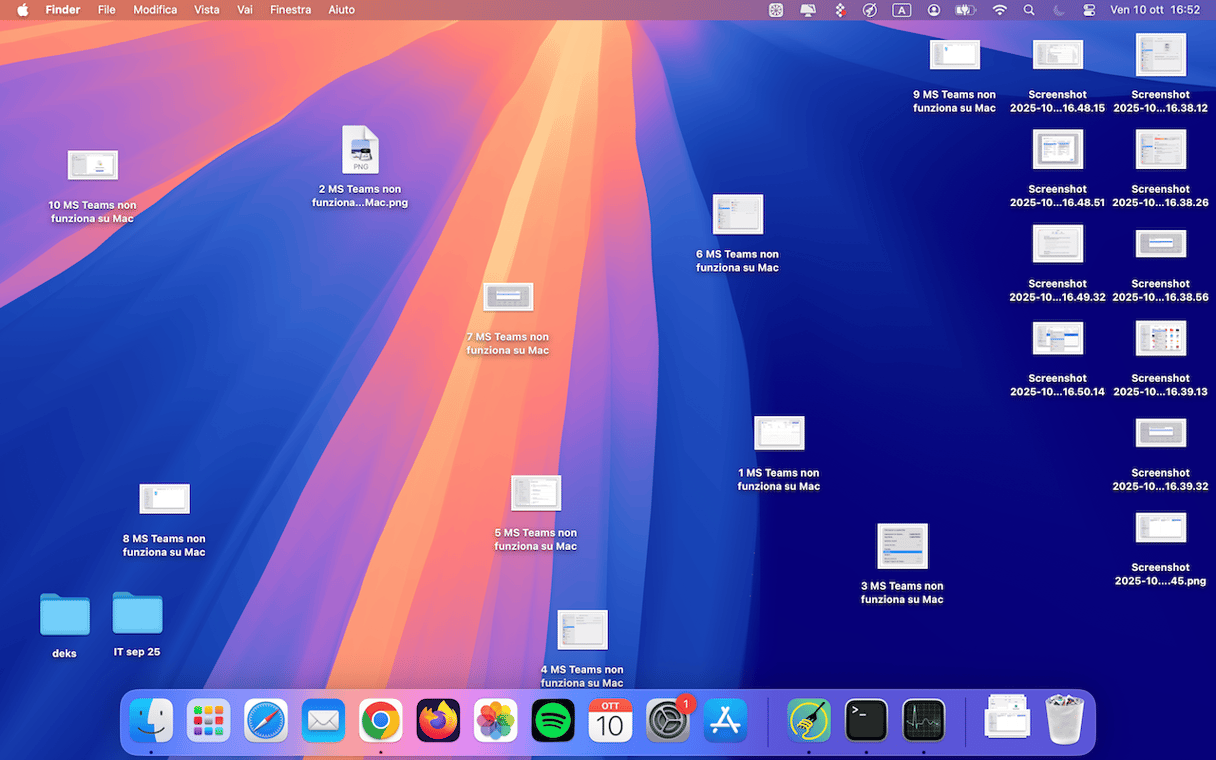This screenshot has height=760, width=1216.
Task: Open battery status menu
Action: pos(965,10)
